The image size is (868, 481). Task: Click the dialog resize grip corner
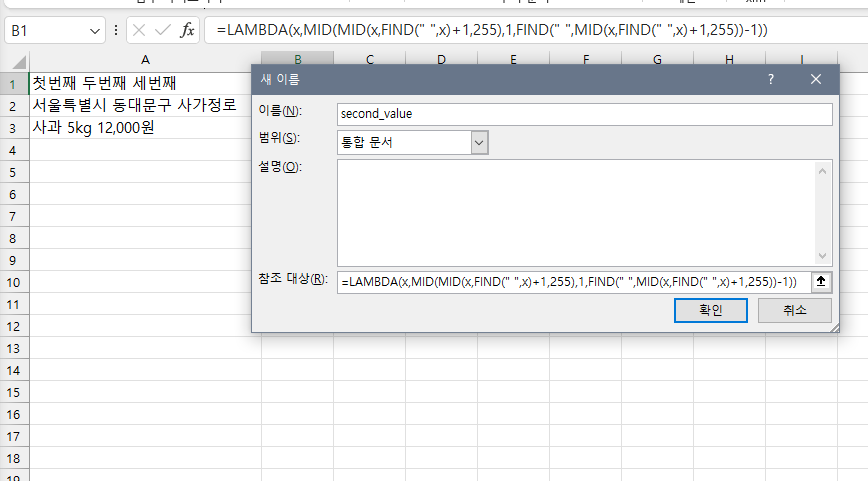[835, 328]
